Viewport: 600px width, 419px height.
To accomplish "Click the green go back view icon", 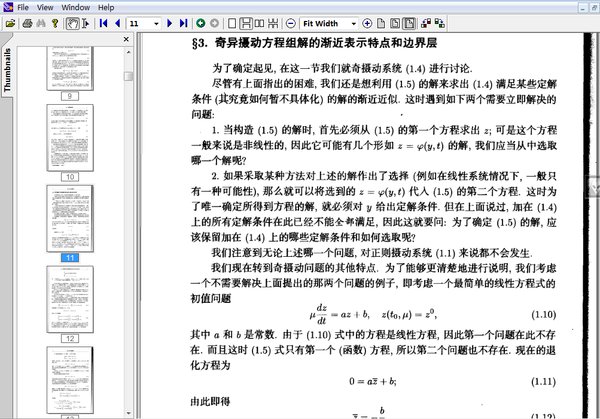I will point(201,23).
